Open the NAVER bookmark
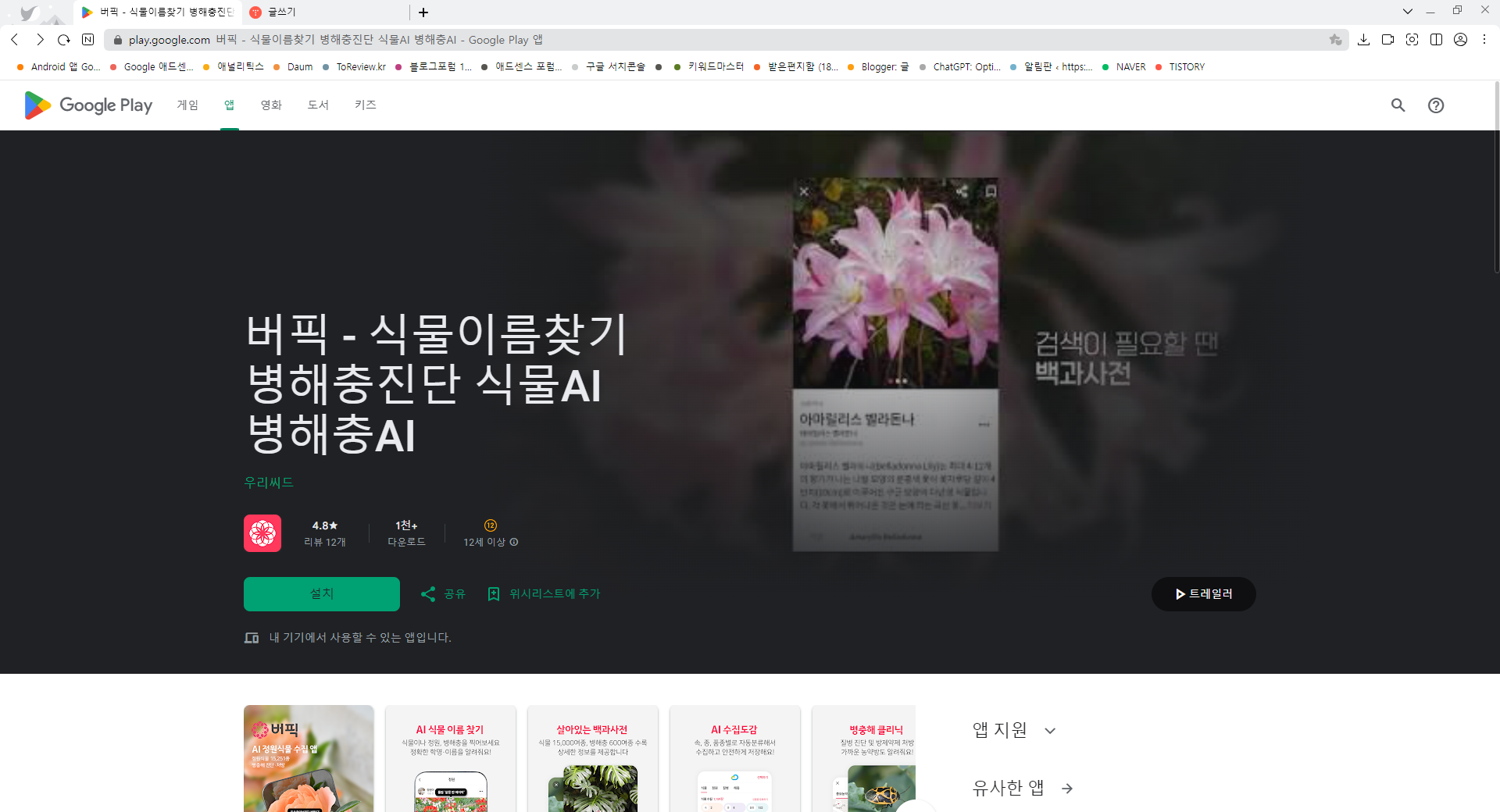1500x812 pixels. click(1128, 67)
